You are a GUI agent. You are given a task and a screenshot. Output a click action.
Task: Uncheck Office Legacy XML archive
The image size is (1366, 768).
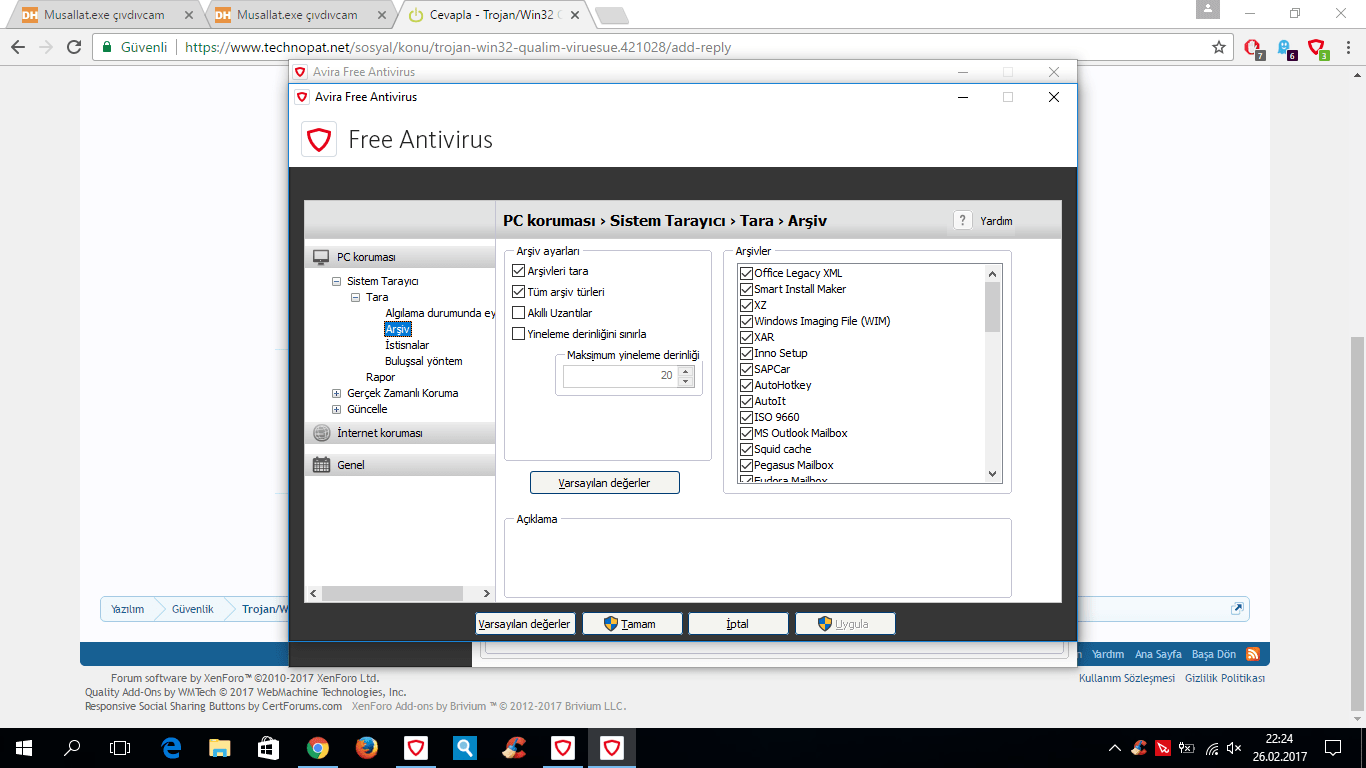(x=746, y=273)
